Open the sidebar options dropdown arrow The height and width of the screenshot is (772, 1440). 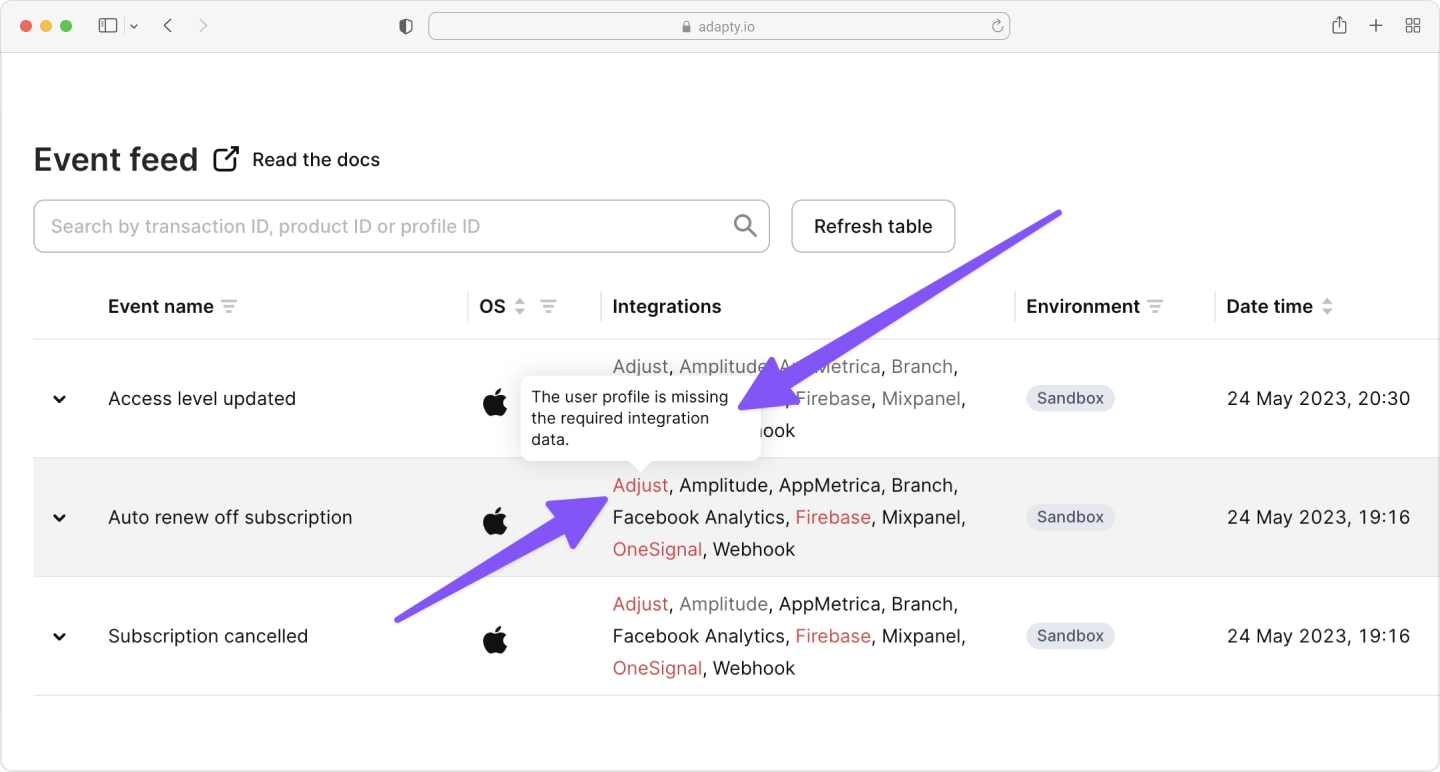point(134,27)
